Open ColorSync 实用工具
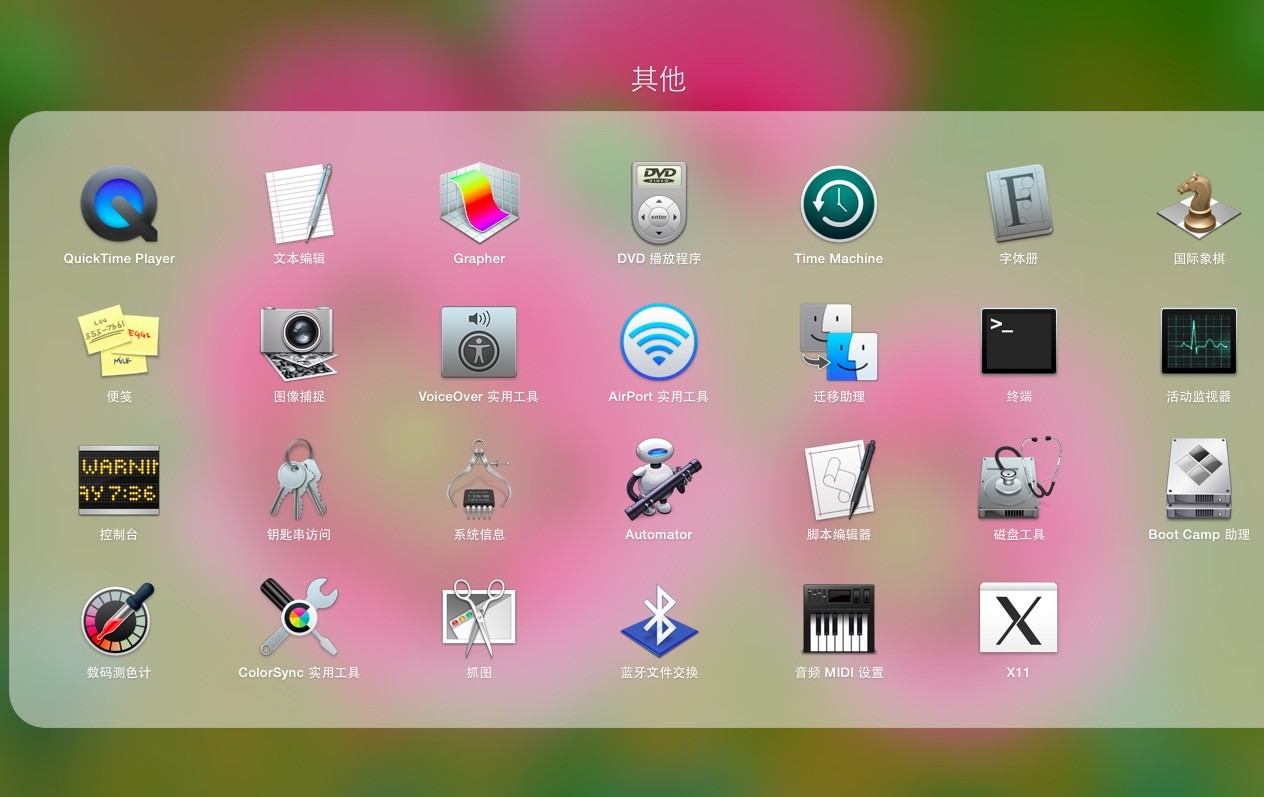Screen dimensions: 1264x797 (x=299, y=618)
